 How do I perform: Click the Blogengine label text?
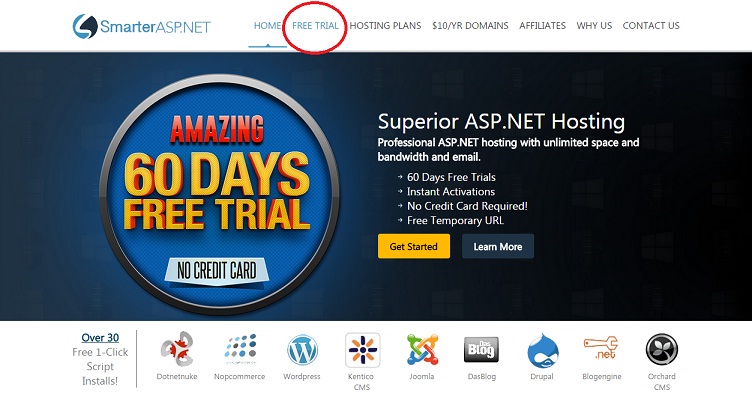pos(601,376)
